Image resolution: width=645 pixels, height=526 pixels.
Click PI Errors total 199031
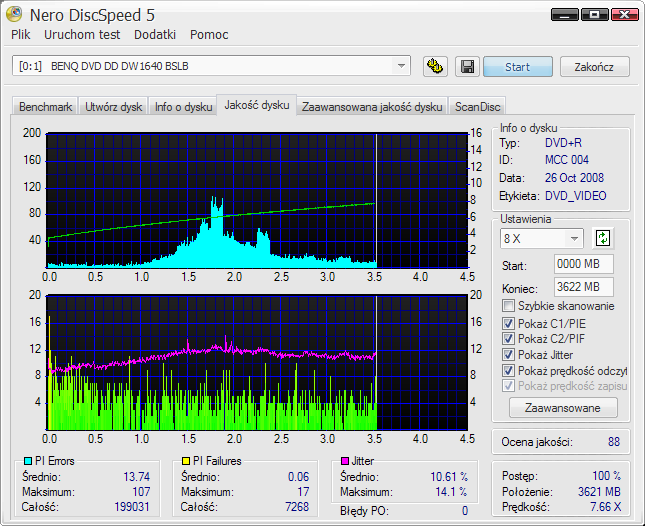[132, 506]
